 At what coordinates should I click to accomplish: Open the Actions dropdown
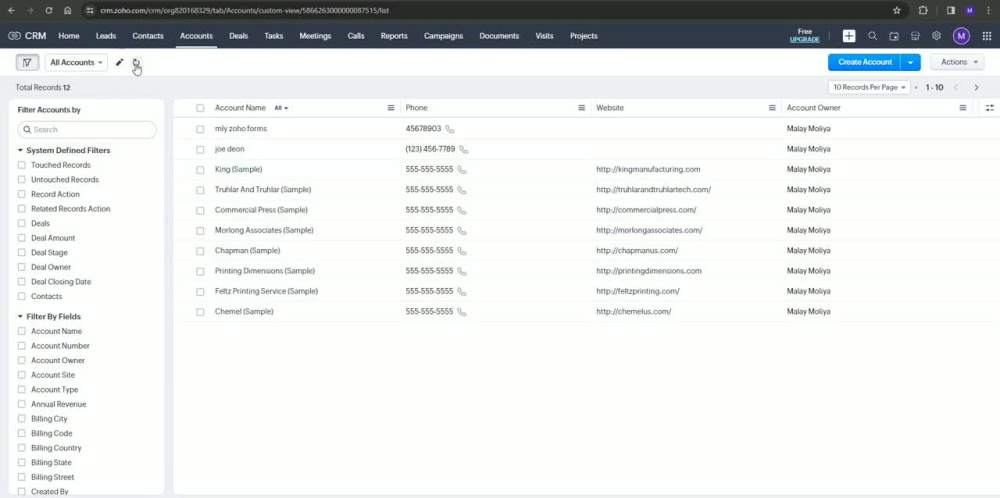[x=957, y=62]
